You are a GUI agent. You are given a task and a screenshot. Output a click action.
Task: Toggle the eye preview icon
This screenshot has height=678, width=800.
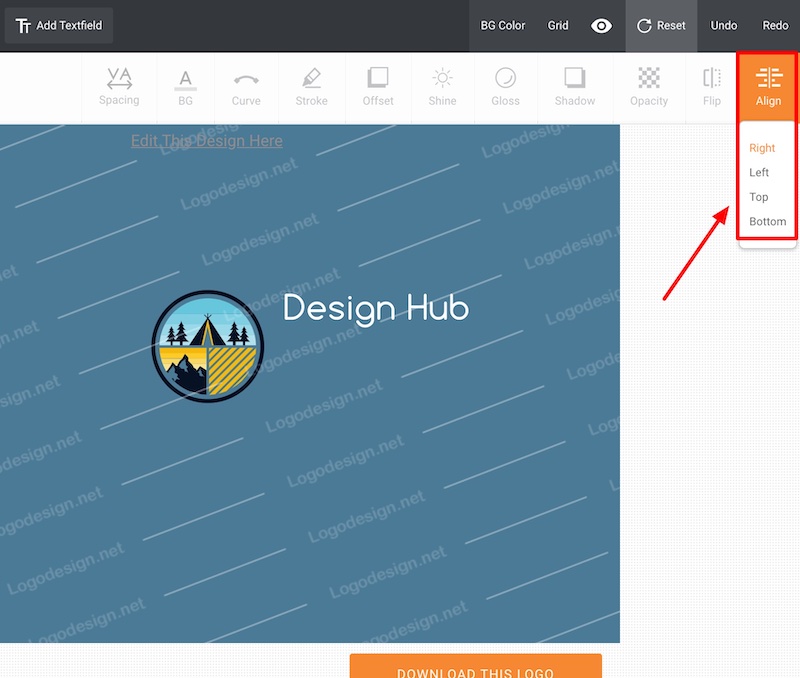[602, 26]
